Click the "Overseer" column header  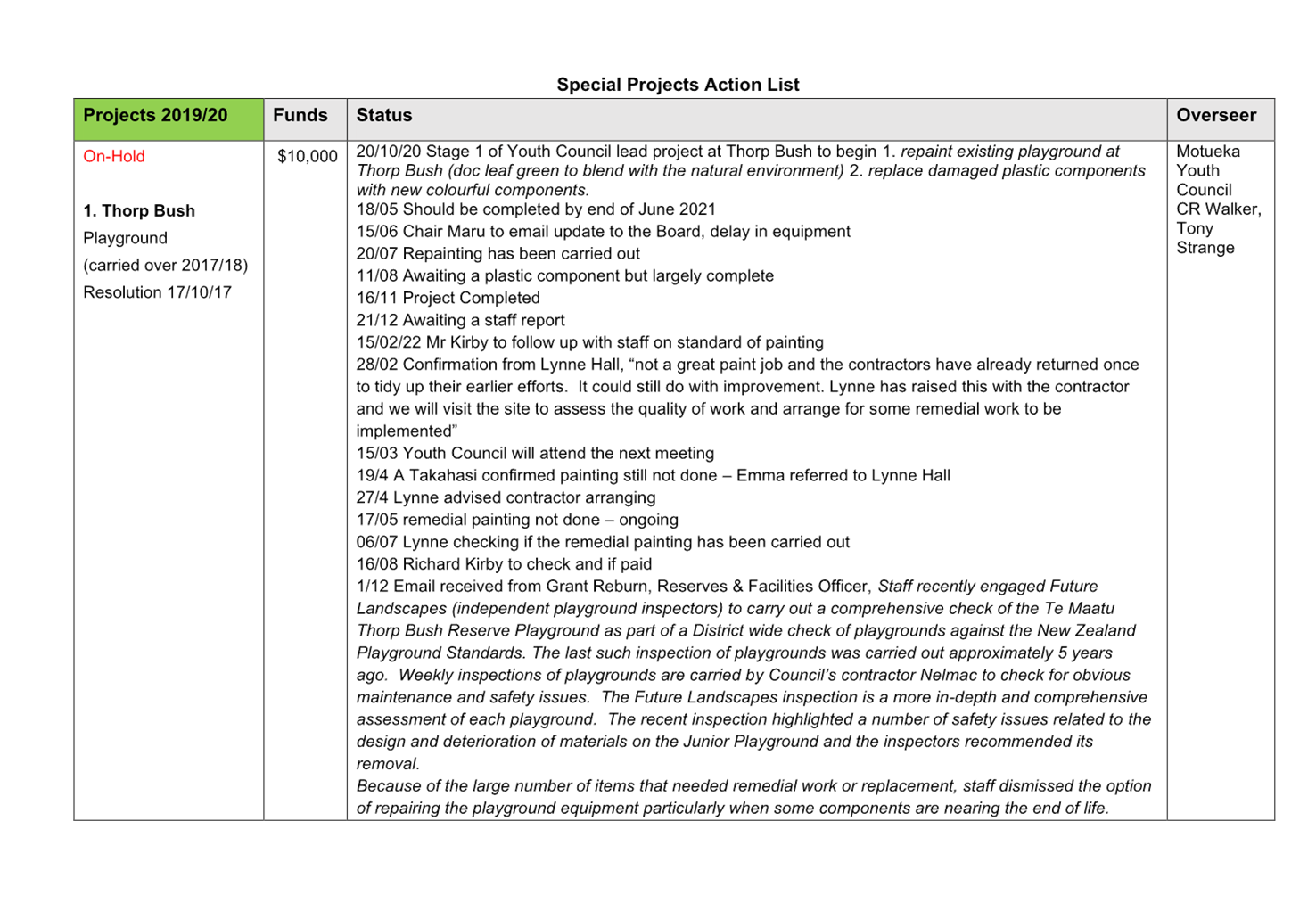point(1221,119)
